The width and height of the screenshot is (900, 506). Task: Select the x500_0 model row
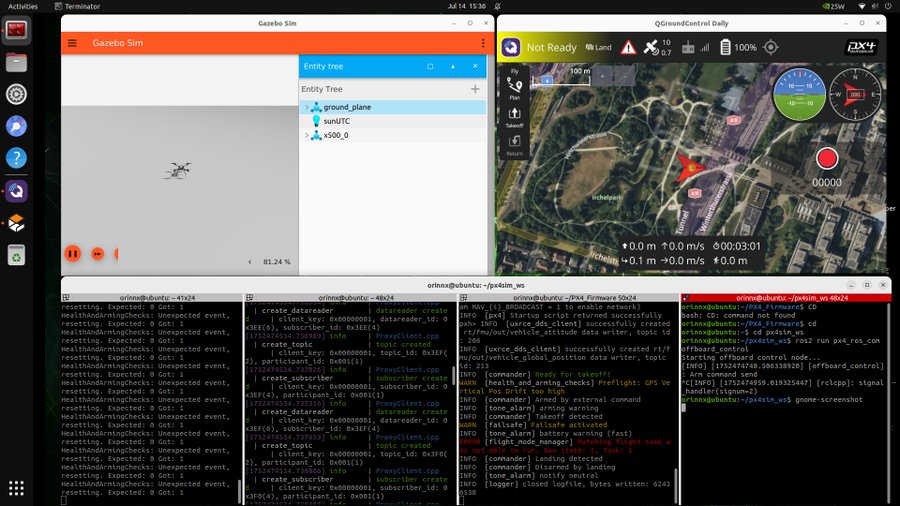(393, 135)
